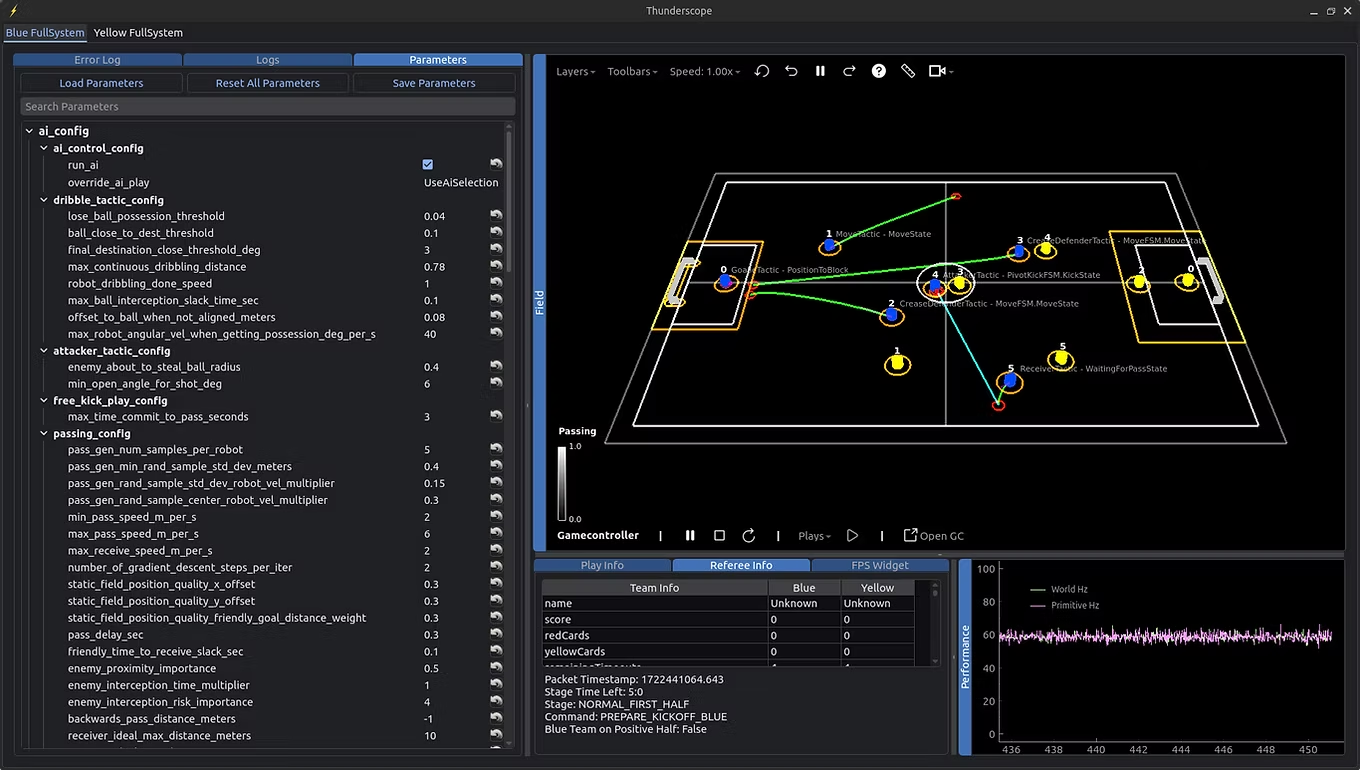
Task: Click the Search Parameters input field
Action: (267, 106)
